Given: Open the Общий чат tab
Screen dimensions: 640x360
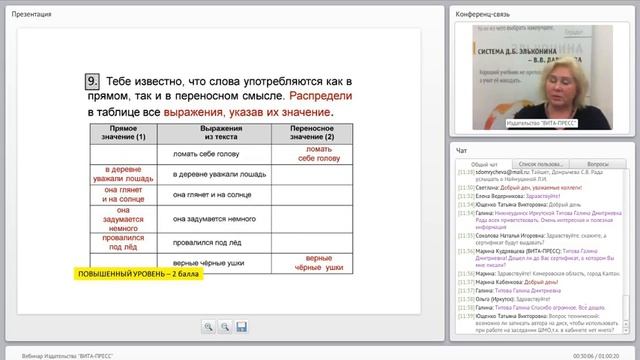Looking at the screenshot, I should coord(484,164).
